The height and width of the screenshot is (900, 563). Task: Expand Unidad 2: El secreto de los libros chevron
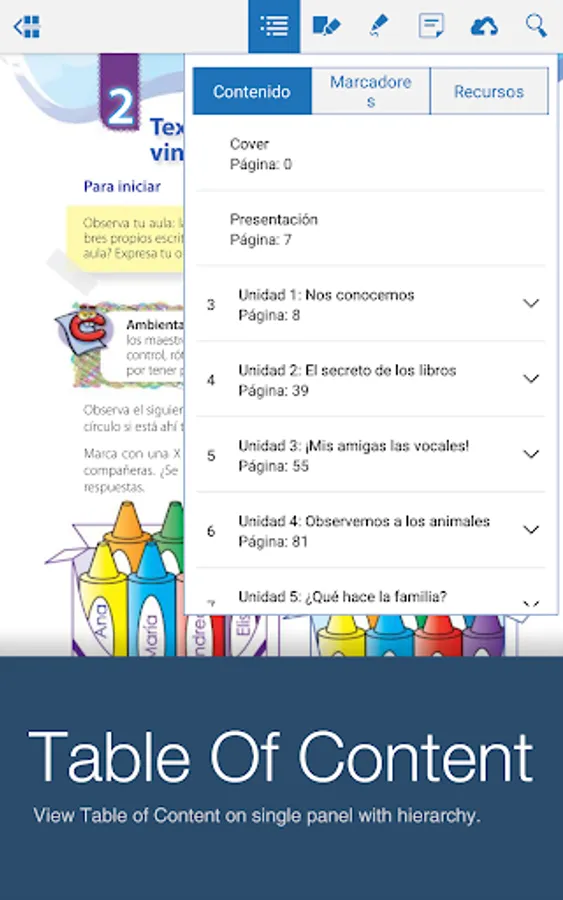pyautogui.click(x=531, y=379)
